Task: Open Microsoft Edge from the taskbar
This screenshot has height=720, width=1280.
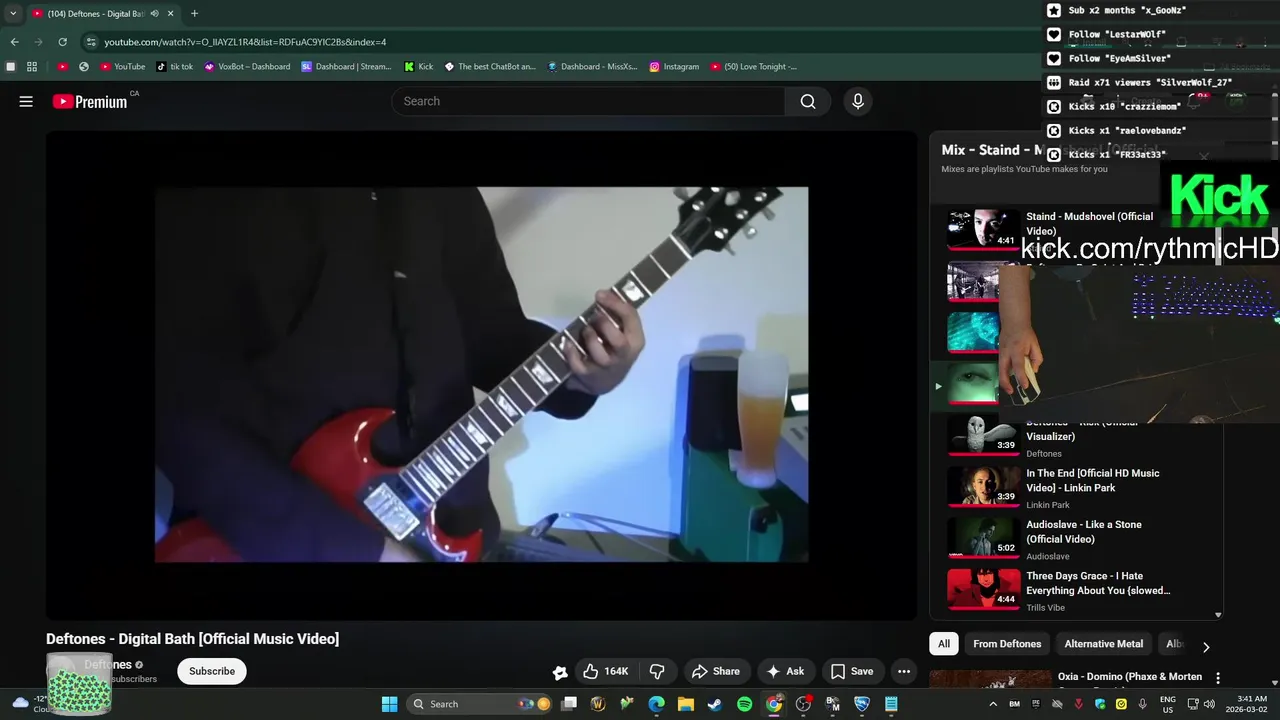Action: point(656,704)
